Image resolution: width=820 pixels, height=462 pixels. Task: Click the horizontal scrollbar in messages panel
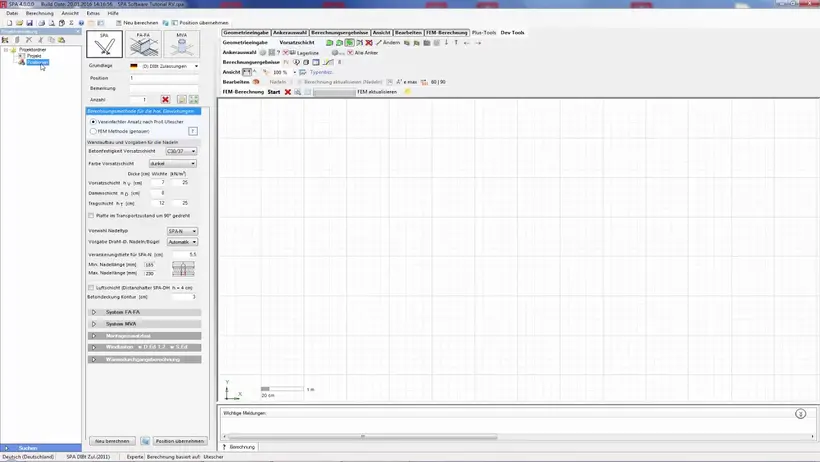click(x=362, y=436)
